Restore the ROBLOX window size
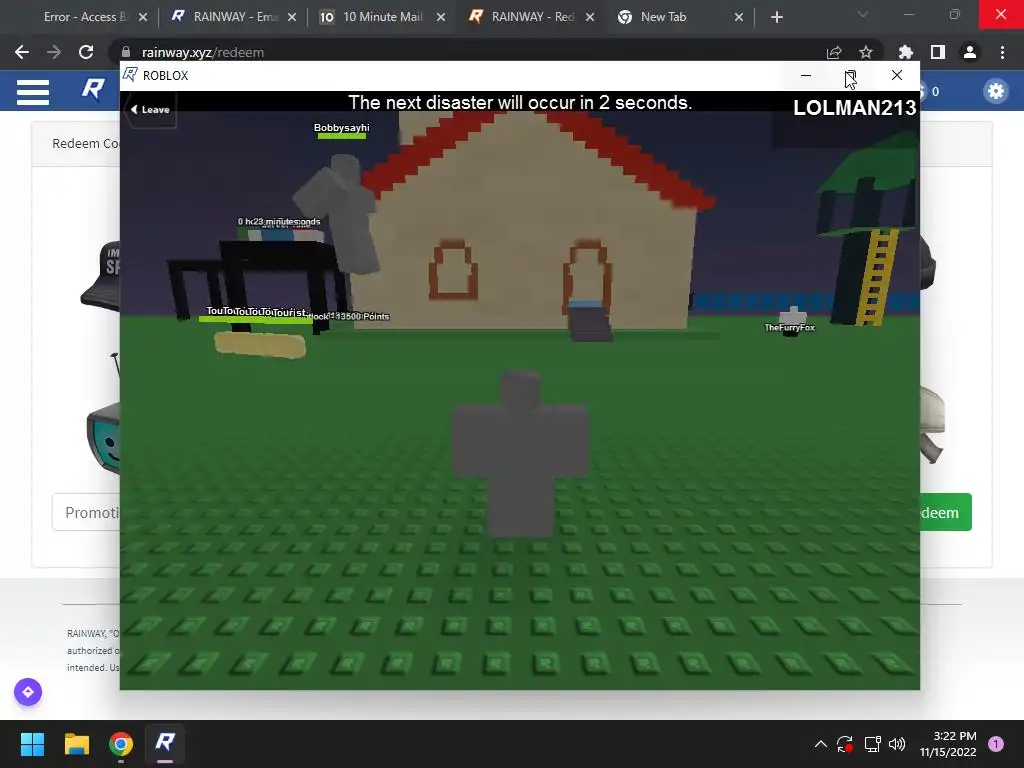The width and height of the screenshot is (1024, 768). 850,76
